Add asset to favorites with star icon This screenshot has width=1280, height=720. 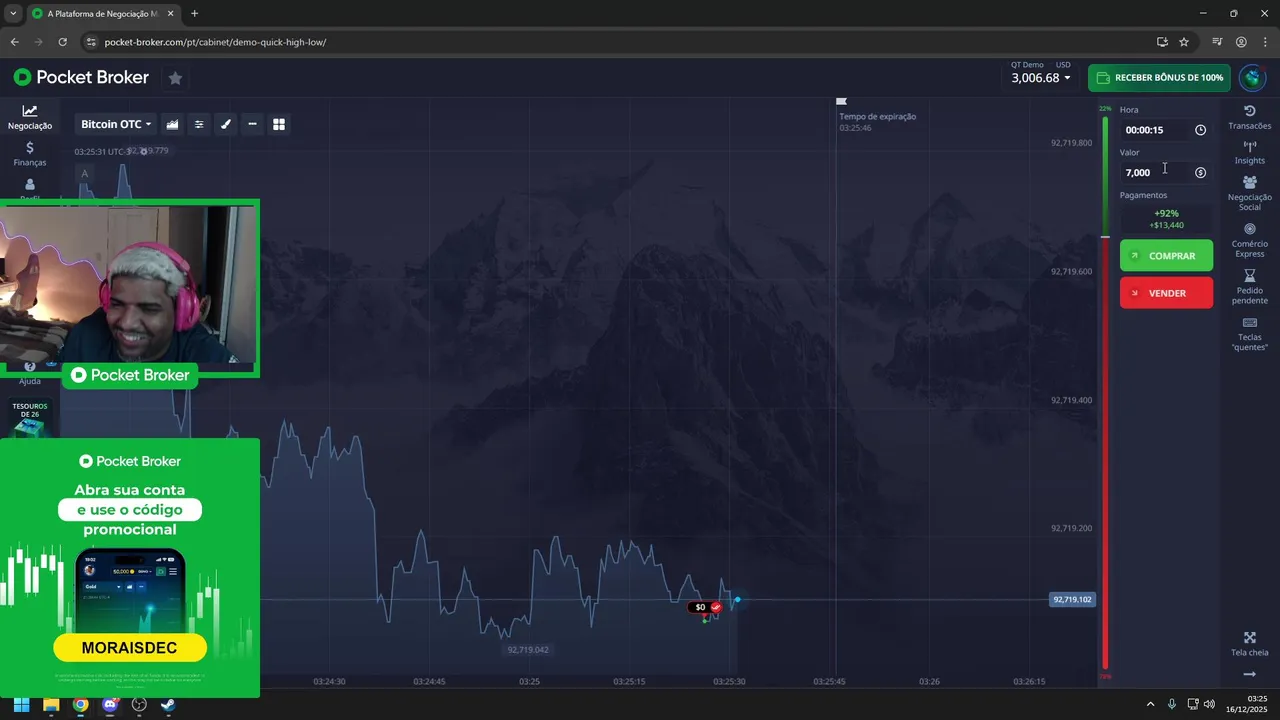(175, 78)
